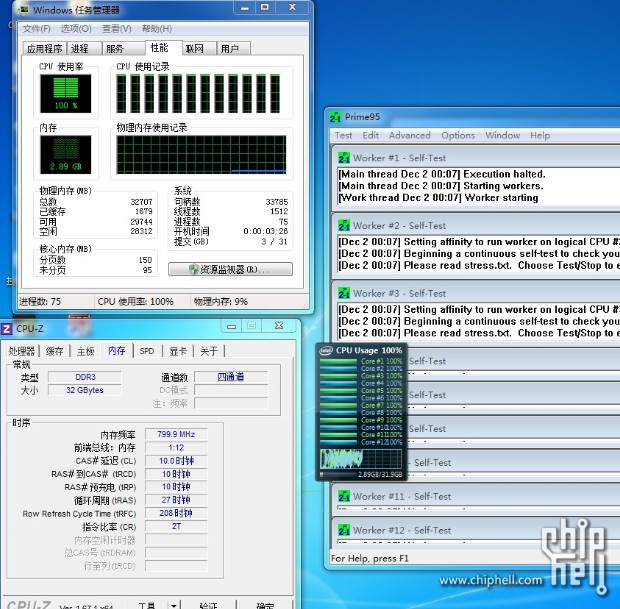Open Task Manager 帮助(H) menu
Screen dimensions: 620x609
tap(157, 28)
